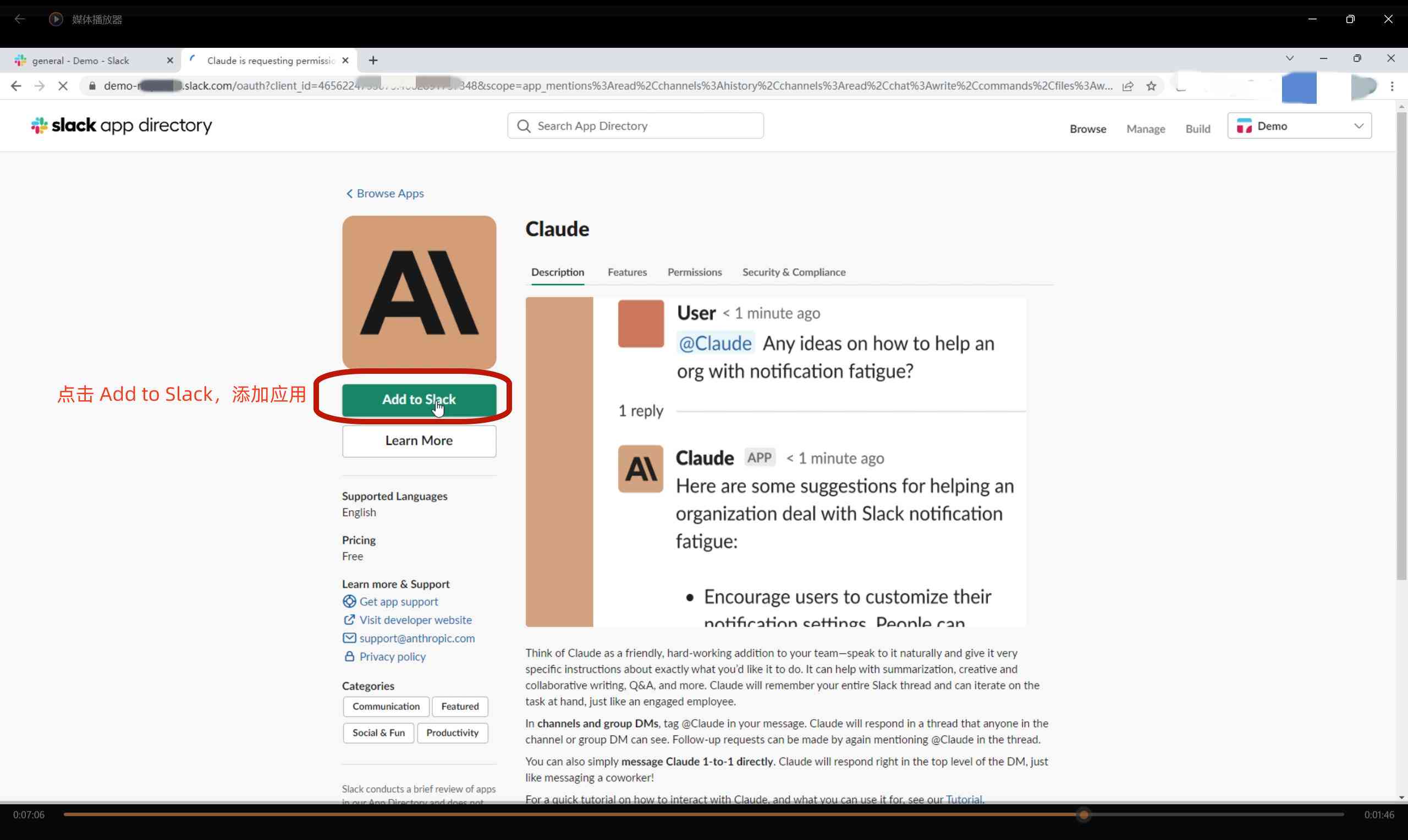Click the Search App Directory input field

pyautogui.click(x=637, y=126)
